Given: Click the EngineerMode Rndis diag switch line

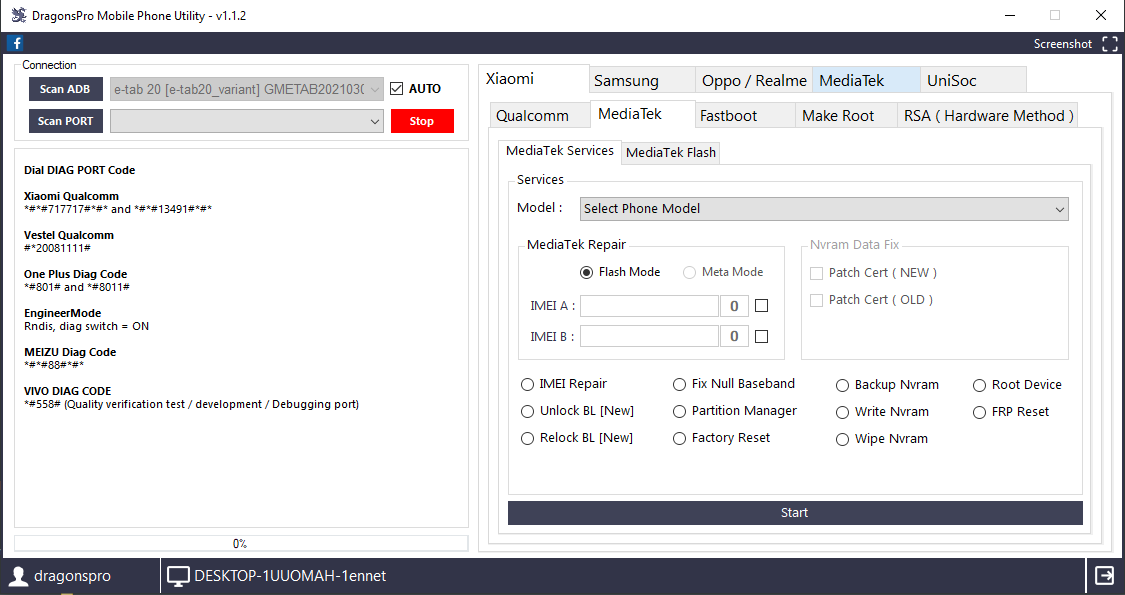Looking at the screenshot, I should pyautogui.click(x=86, y=327).
